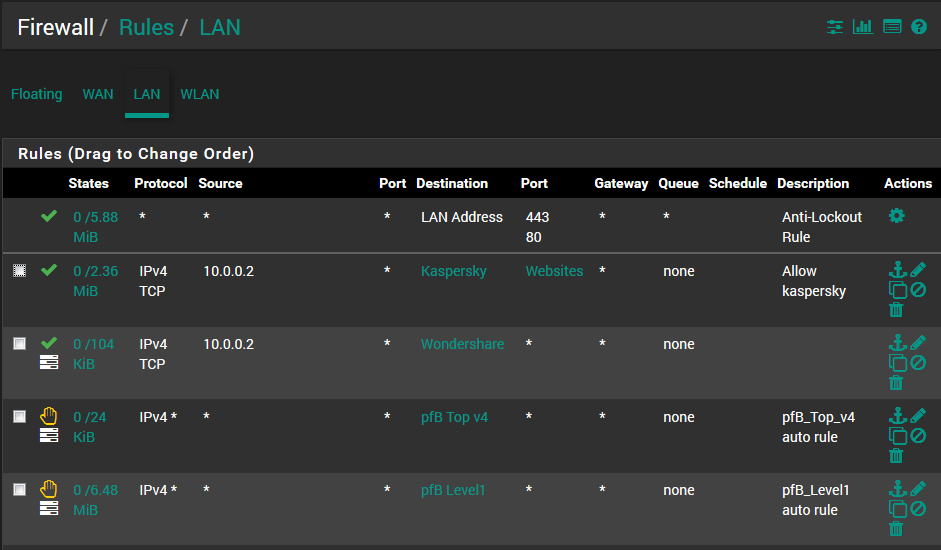
Task: Open related settings sliders icon in header
Action: coord(835,27)
